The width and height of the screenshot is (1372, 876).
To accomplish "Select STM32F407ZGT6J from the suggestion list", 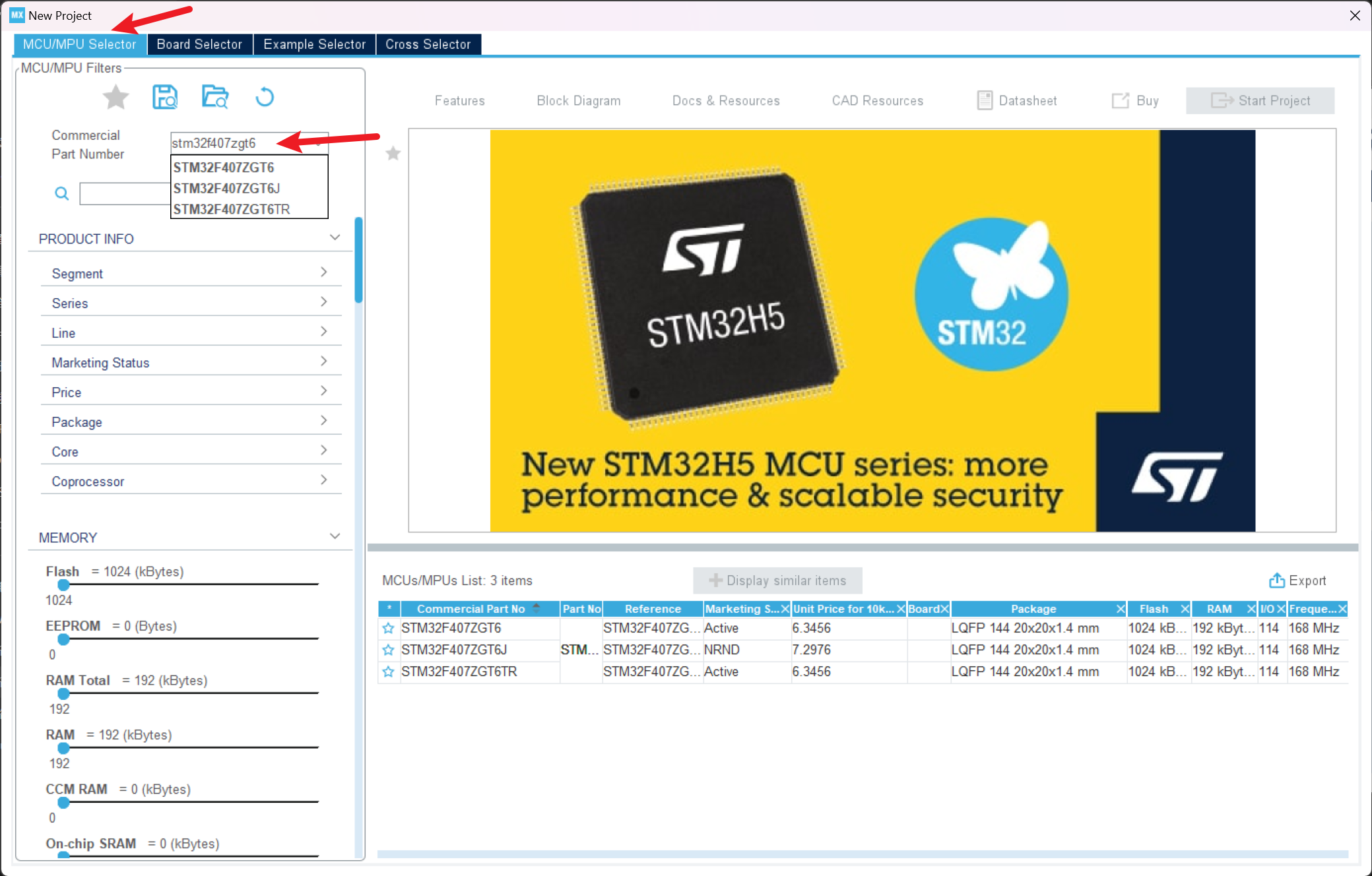I will pyautogui.click(x=249, y=189).
